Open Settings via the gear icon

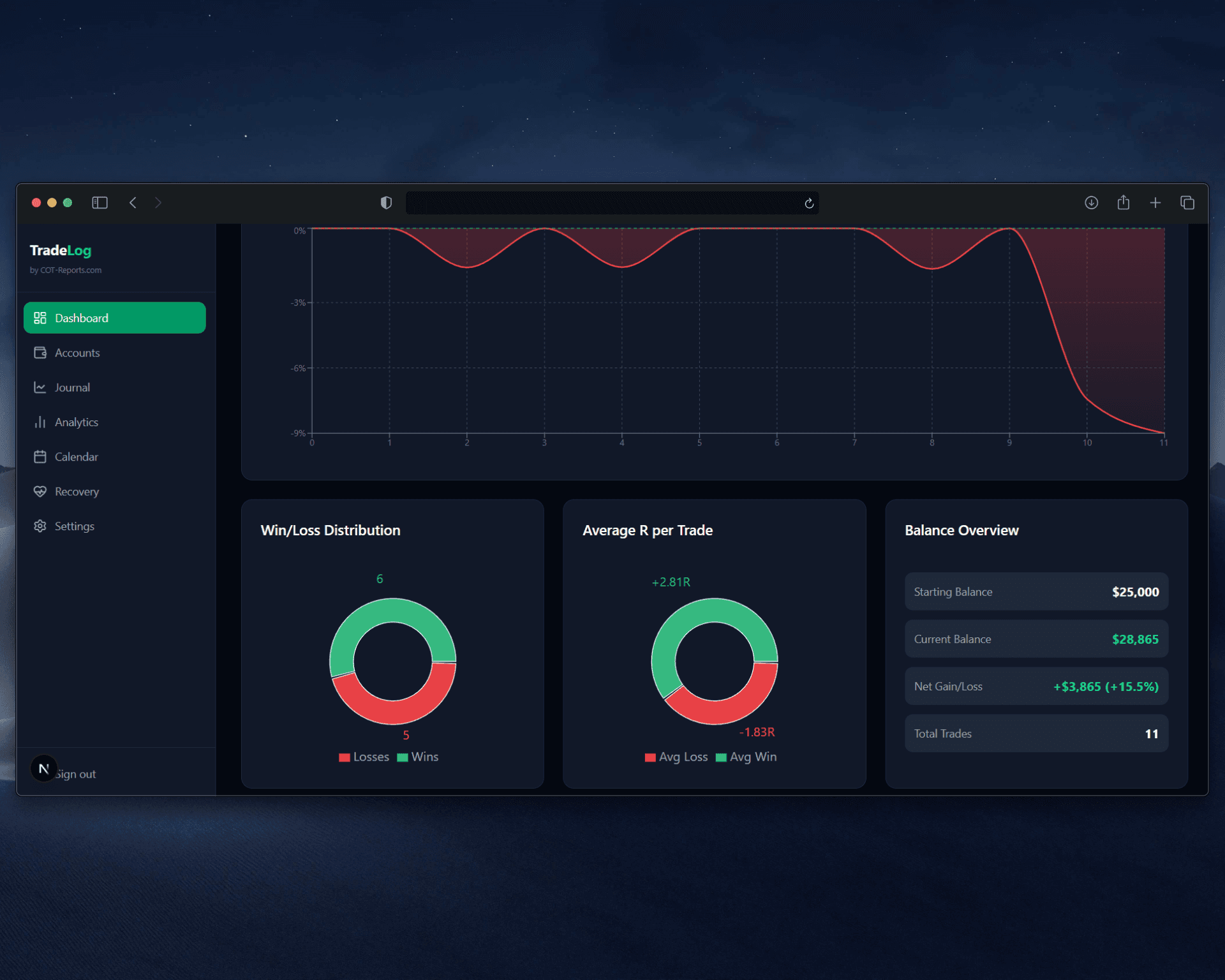click(x=40, y=526)
